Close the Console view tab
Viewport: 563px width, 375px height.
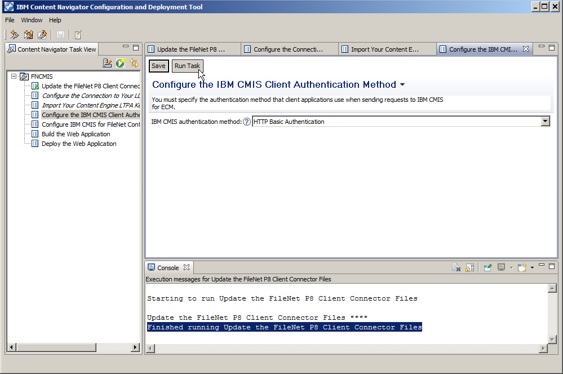point(186,267)
